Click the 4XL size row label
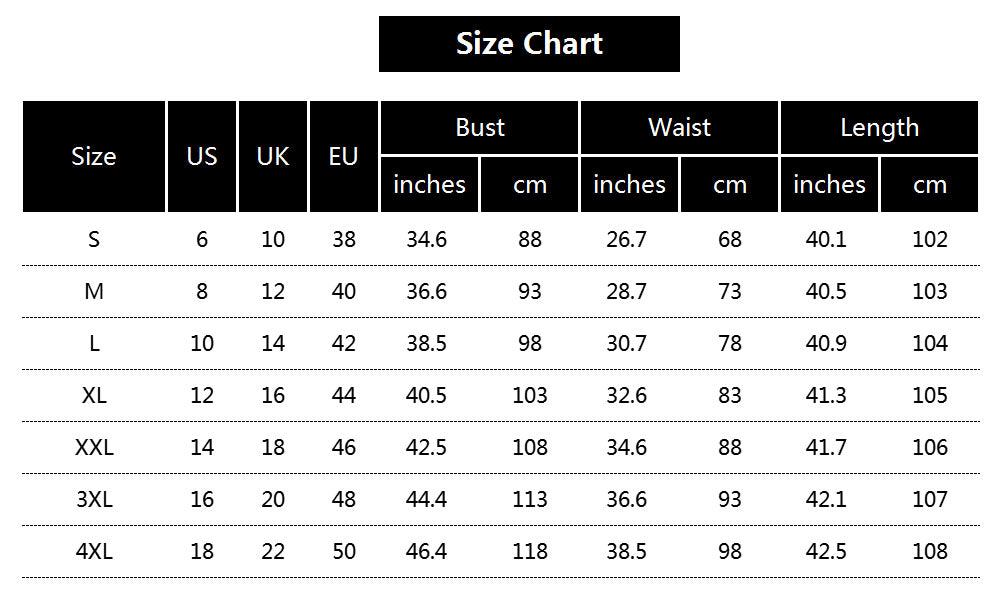This screenshot has height=592, width=1001. [94, 551]
